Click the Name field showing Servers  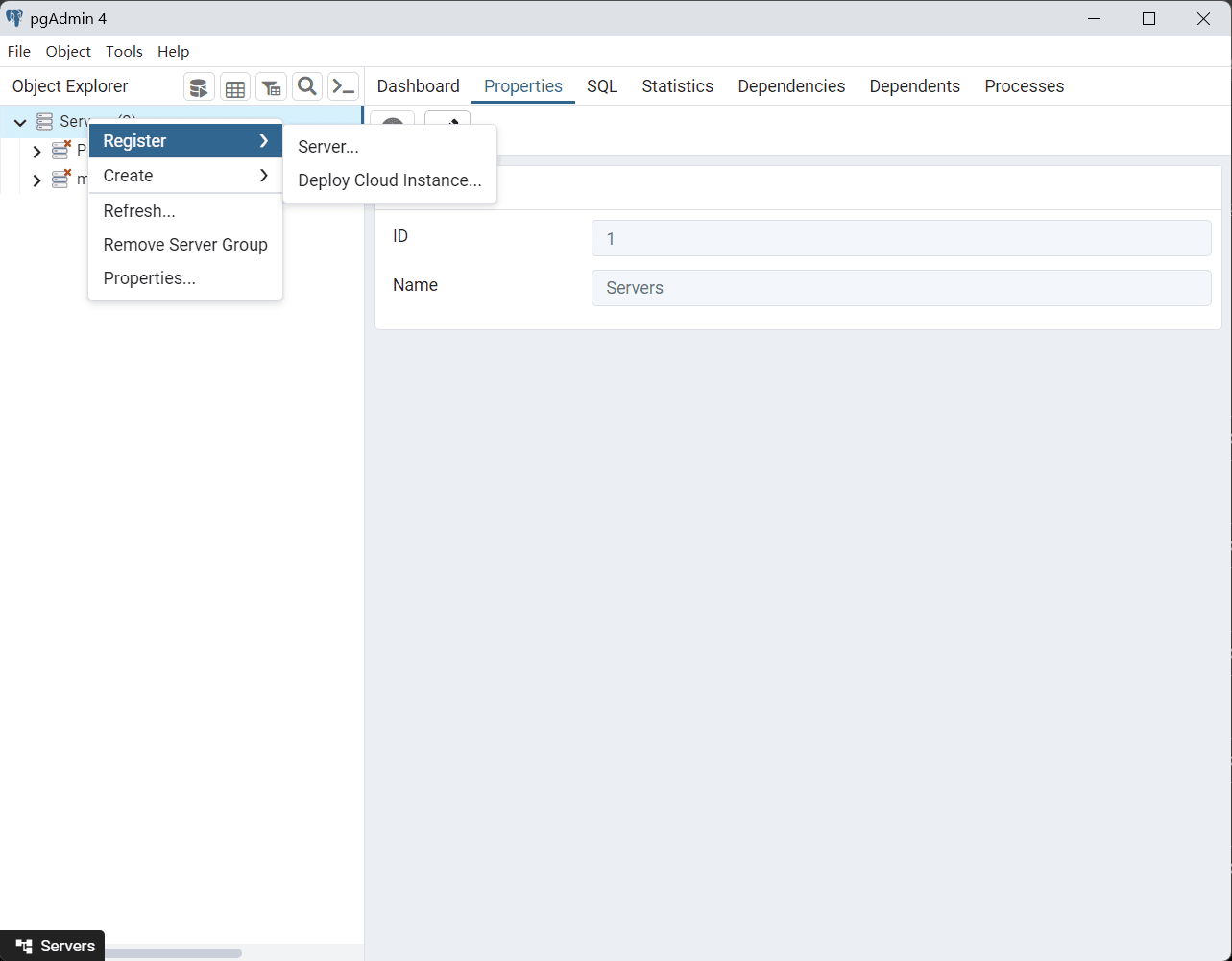(902, 288)
